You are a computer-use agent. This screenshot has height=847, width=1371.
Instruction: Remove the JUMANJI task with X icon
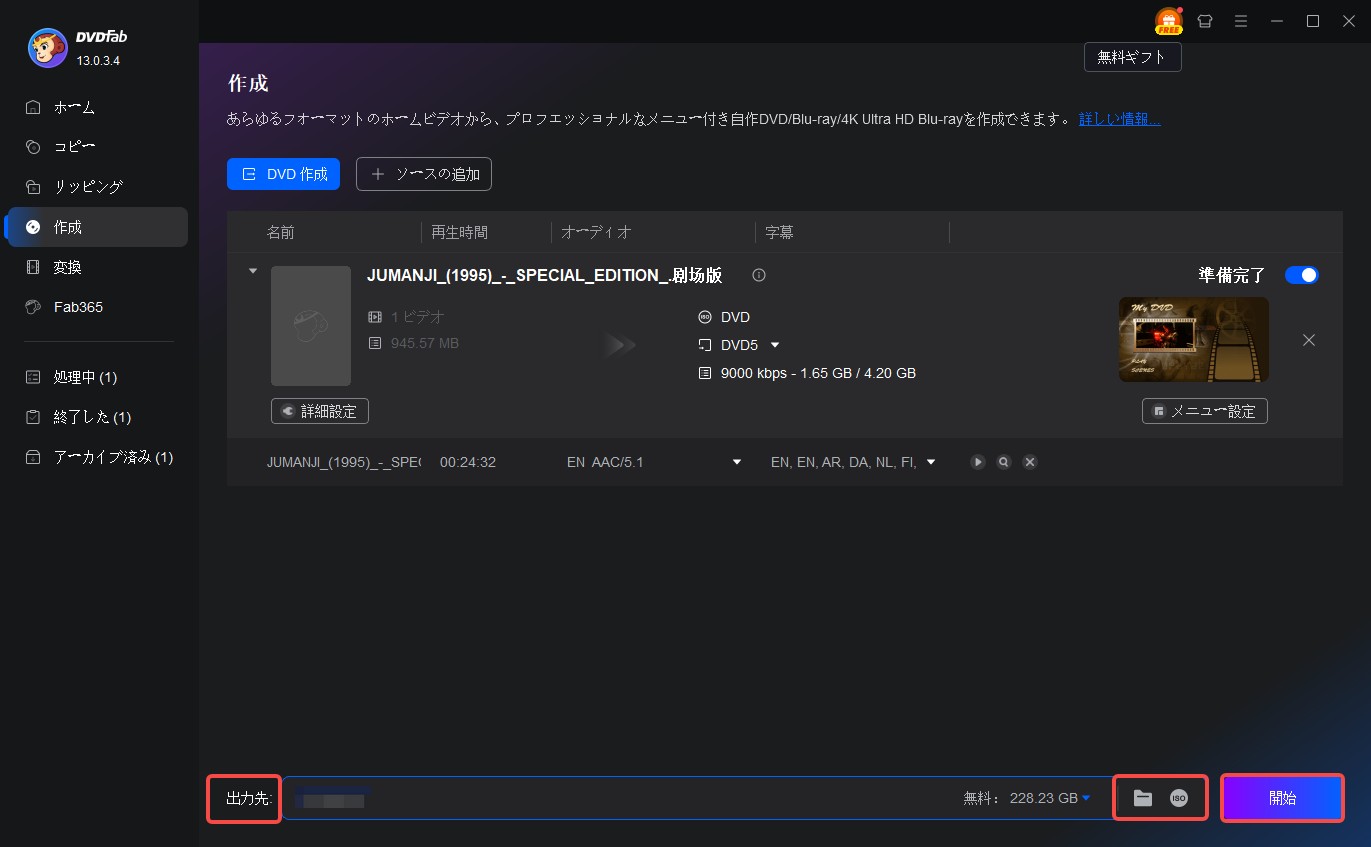point(1309,340)
